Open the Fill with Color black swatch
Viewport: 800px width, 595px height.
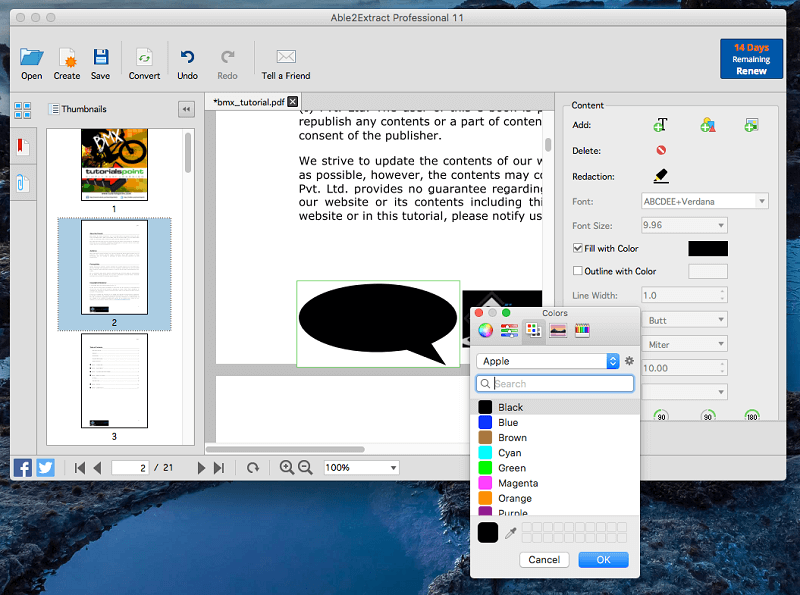tap(708, 249)
